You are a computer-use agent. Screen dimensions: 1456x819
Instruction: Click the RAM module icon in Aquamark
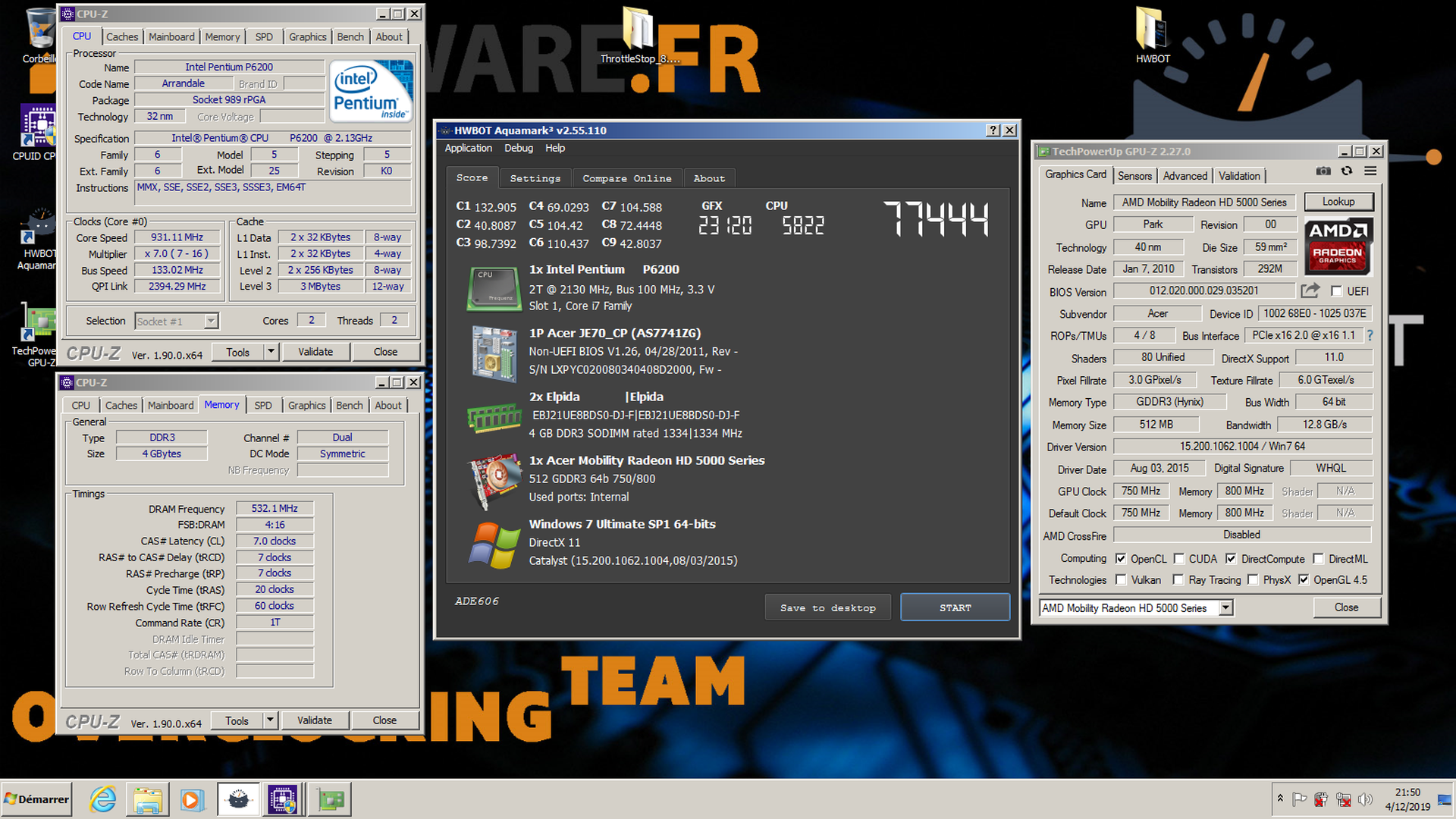pos(494,417)
